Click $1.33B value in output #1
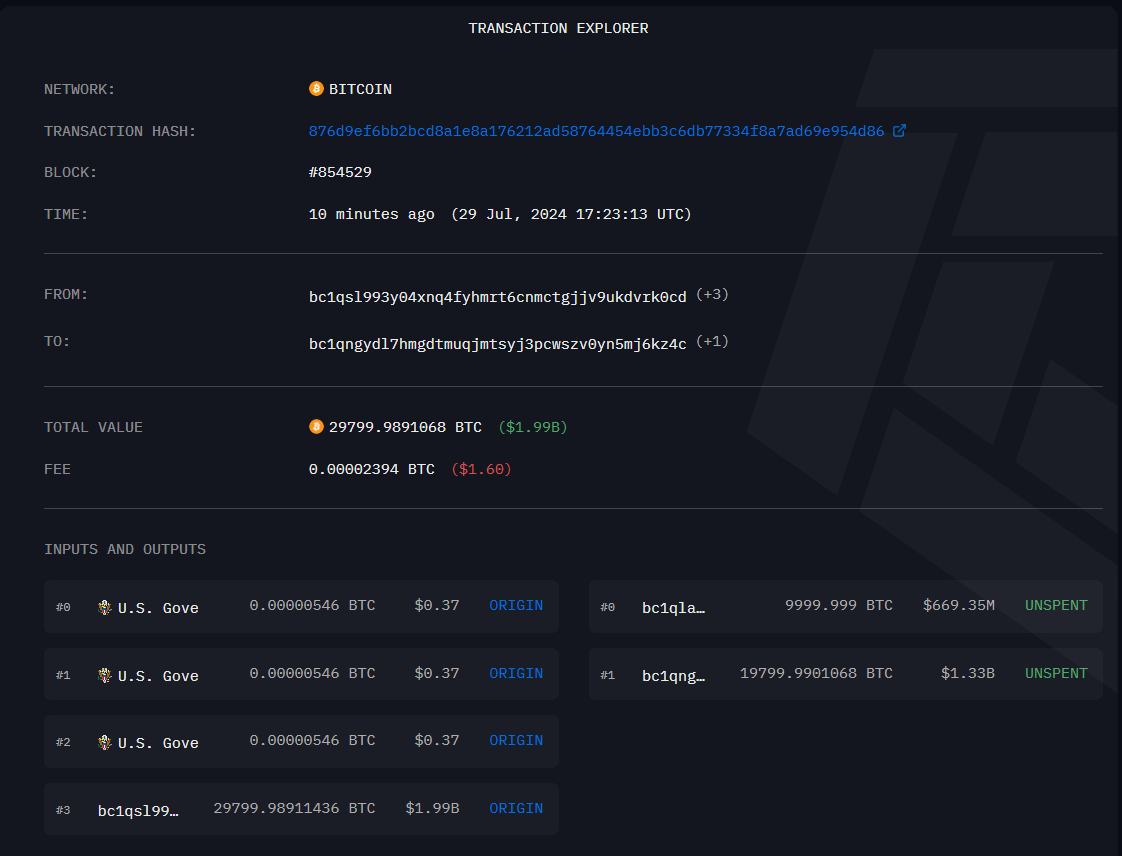The width and height of the screenshot is (1122, 856). 967,673
